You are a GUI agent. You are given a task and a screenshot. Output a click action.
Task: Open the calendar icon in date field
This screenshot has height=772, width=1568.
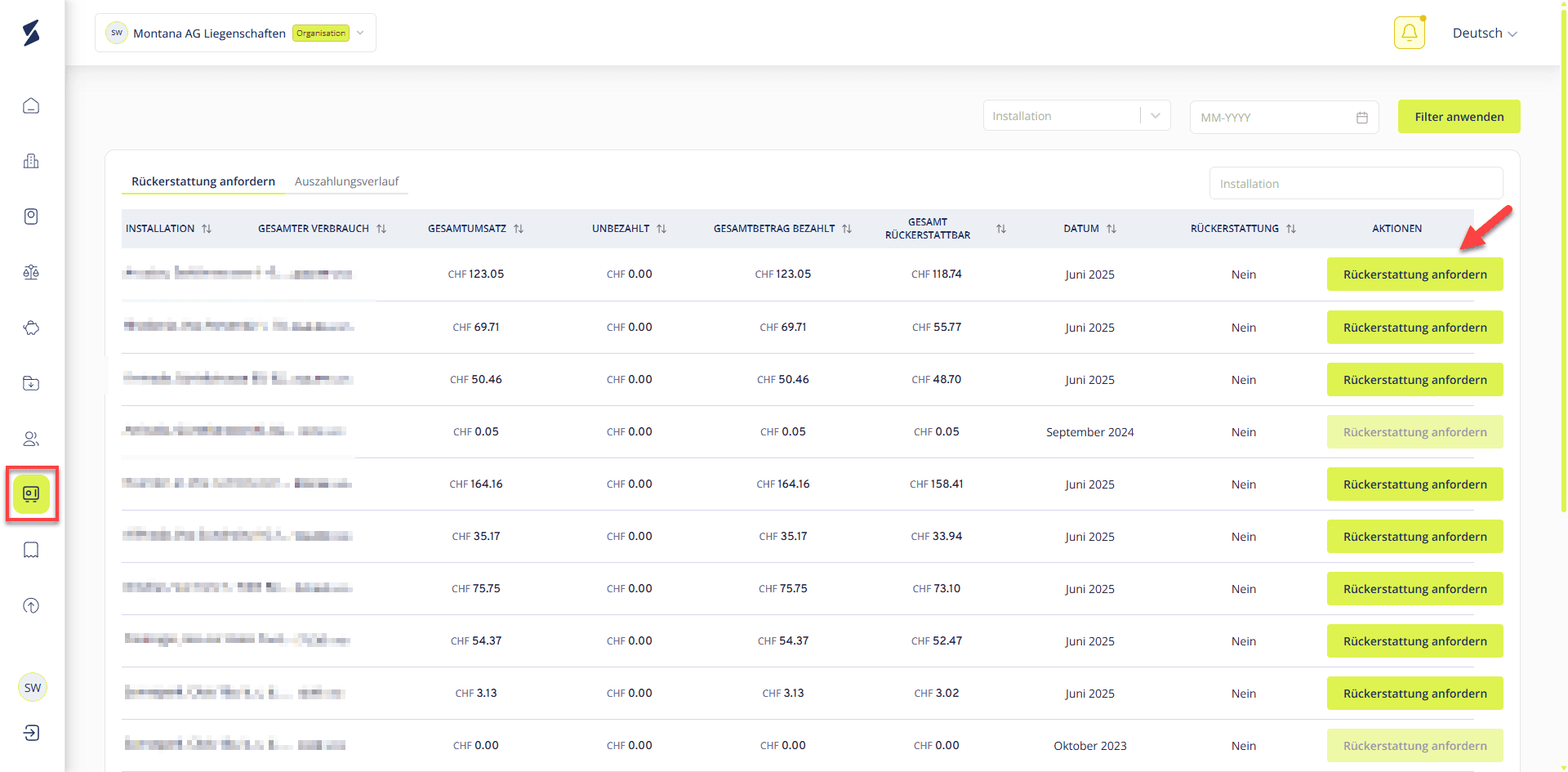click(x=1362, y=118)
